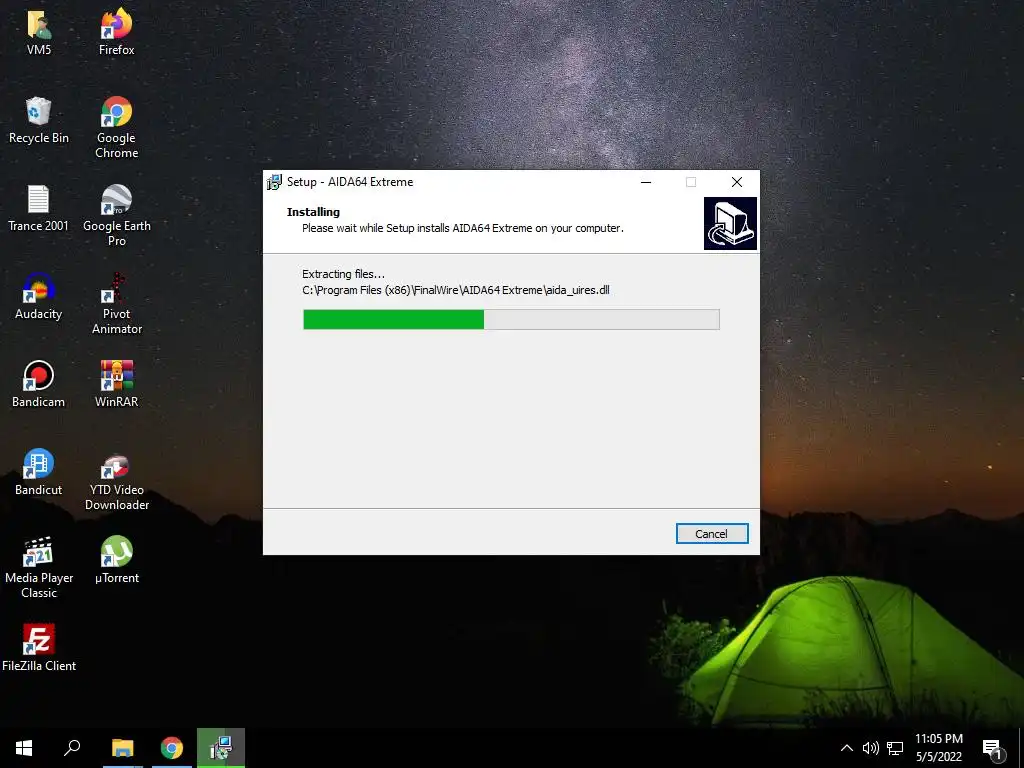Select YTD Video Downloader icon
The height and width of the screenshot is (768, 1024).
tap(116, 480)
